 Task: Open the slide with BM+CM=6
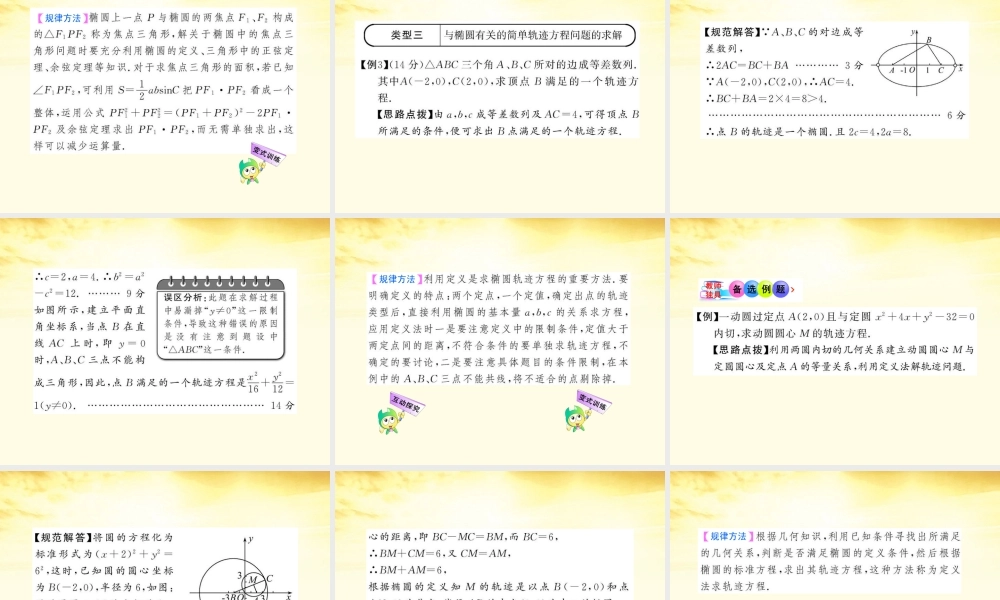point(500,536)
